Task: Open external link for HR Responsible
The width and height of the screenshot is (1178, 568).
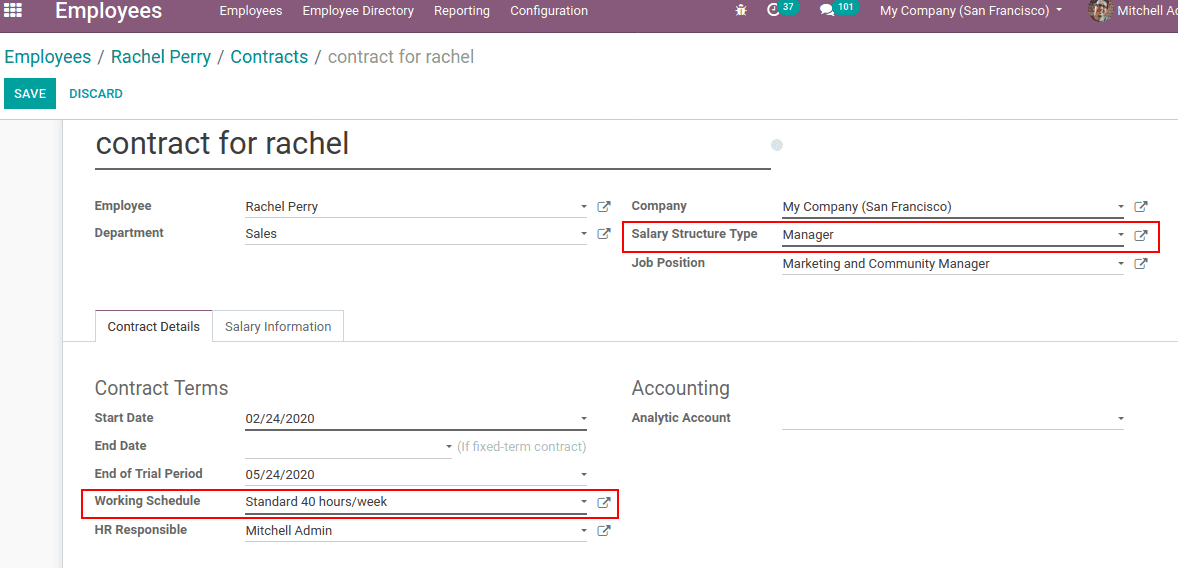Action: coord(603,530)
